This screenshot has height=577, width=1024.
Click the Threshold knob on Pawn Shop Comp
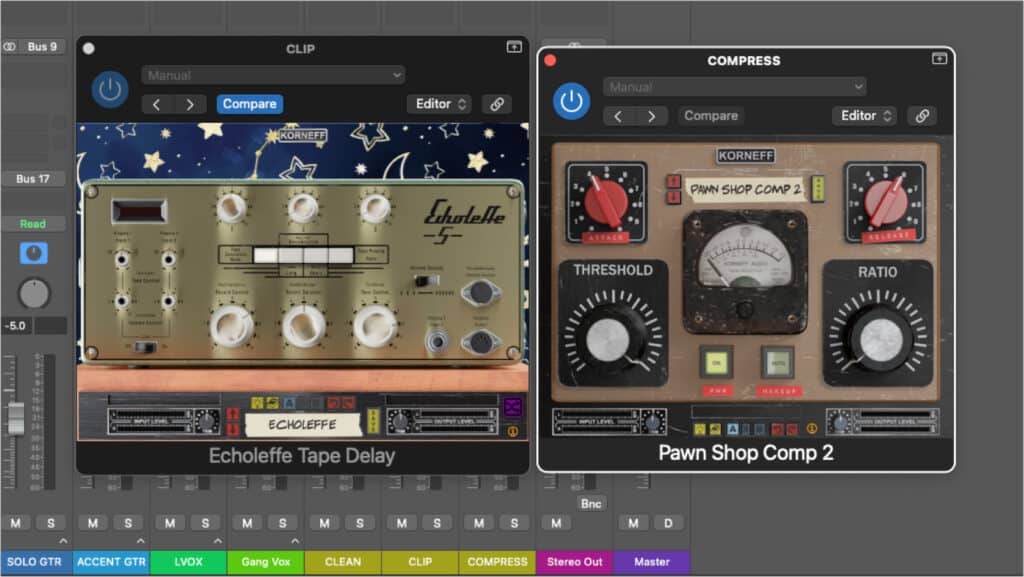pyautogui.click(x=607, y=339)
